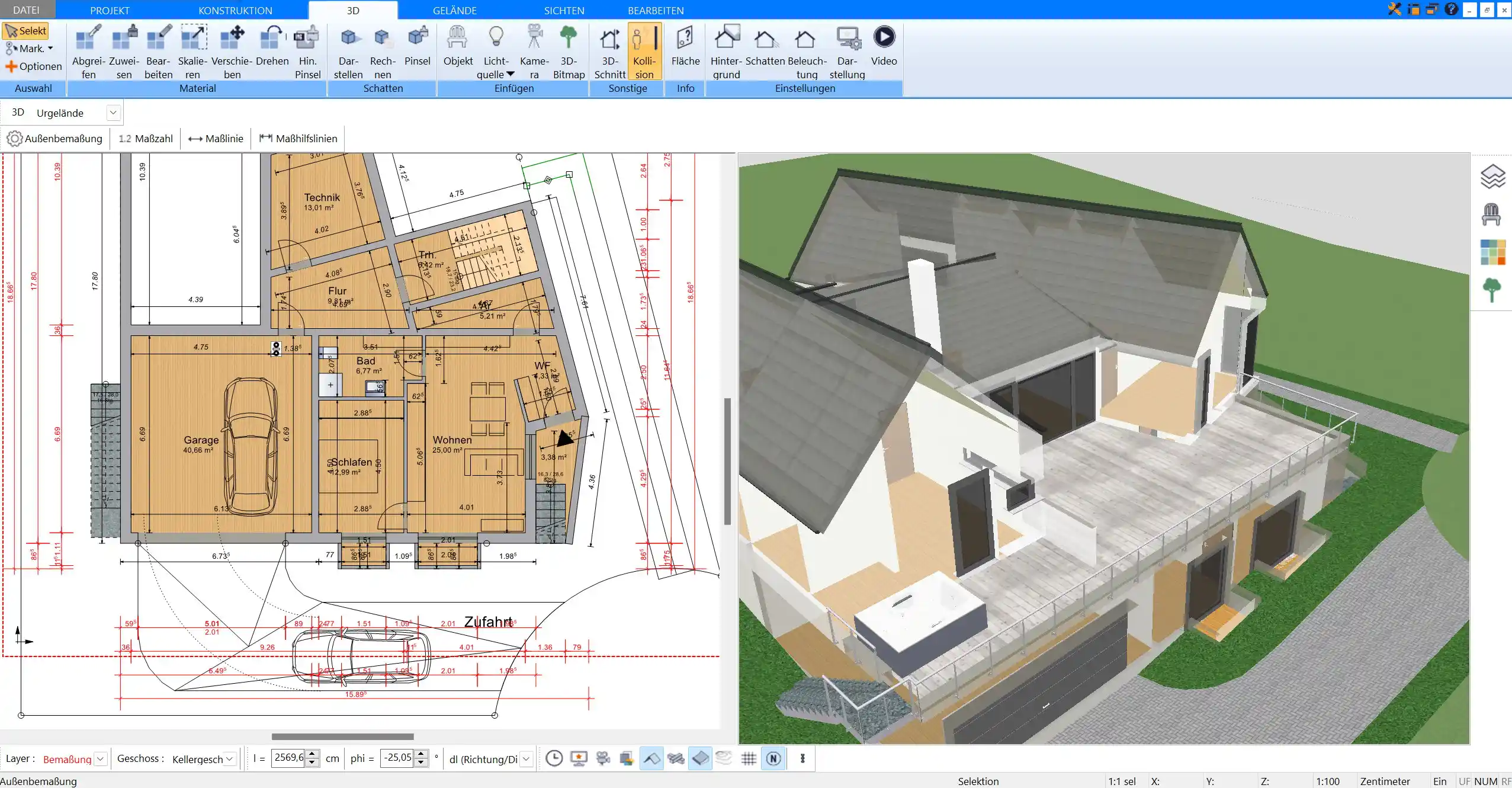
Task: Open the dl (Richtung/Di dropdown
Action: tap(526, 759)
